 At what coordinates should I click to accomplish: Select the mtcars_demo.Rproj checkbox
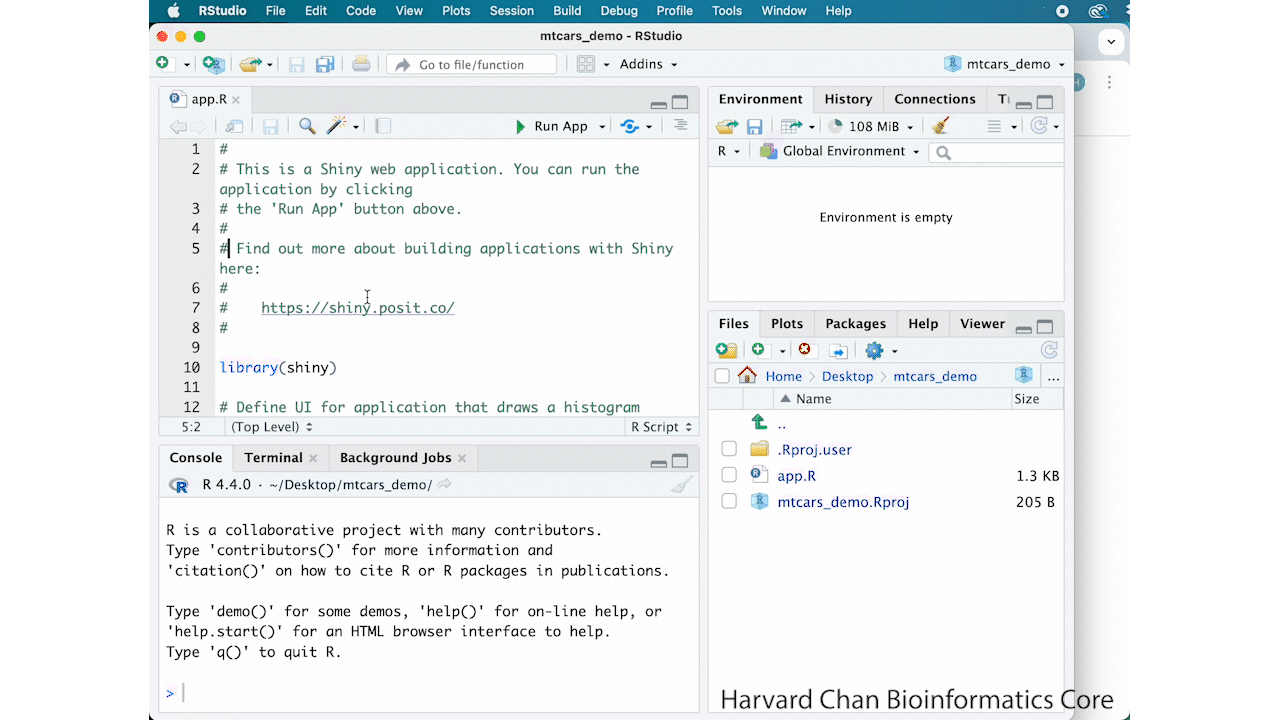click(729, 502)
